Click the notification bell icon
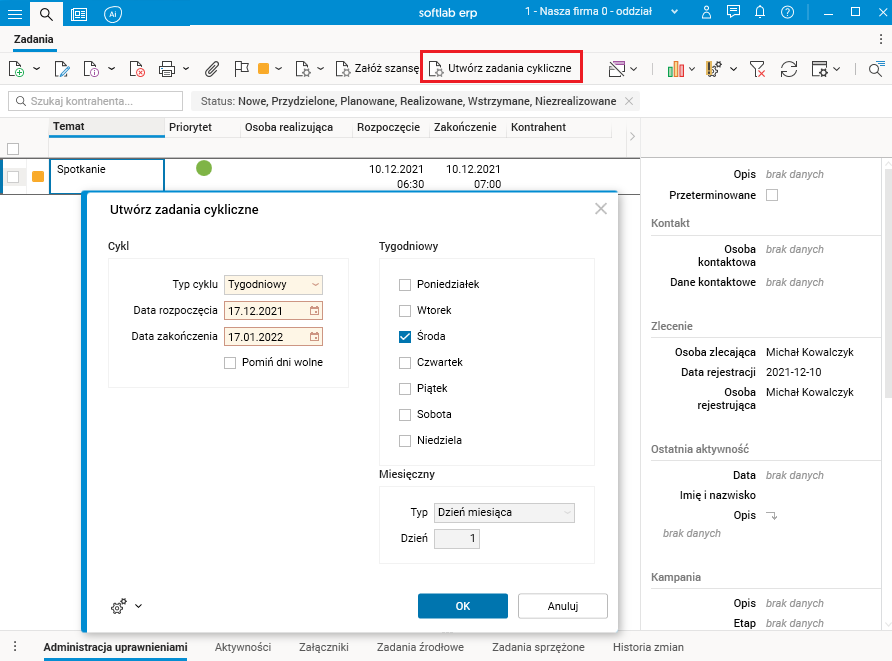892x661 pixels. tap(760, 12)
